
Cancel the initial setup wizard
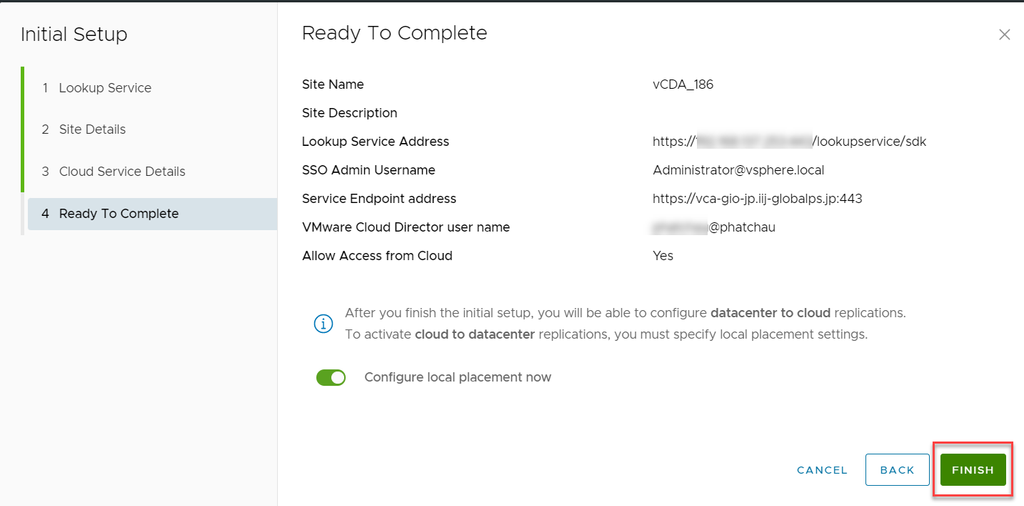[x=822, y=470]
